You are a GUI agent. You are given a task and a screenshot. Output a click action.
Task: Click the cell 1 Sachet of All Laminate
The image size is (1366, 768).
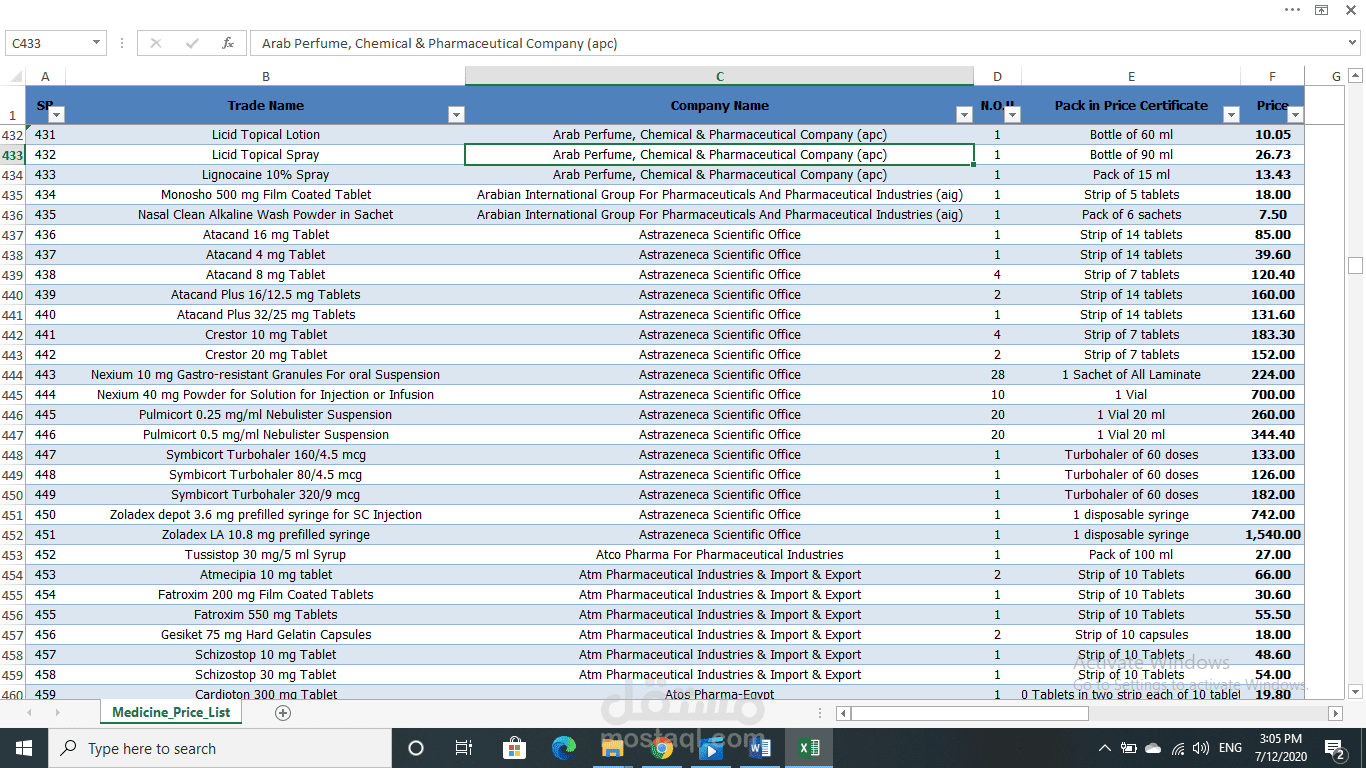[1131, 375]
